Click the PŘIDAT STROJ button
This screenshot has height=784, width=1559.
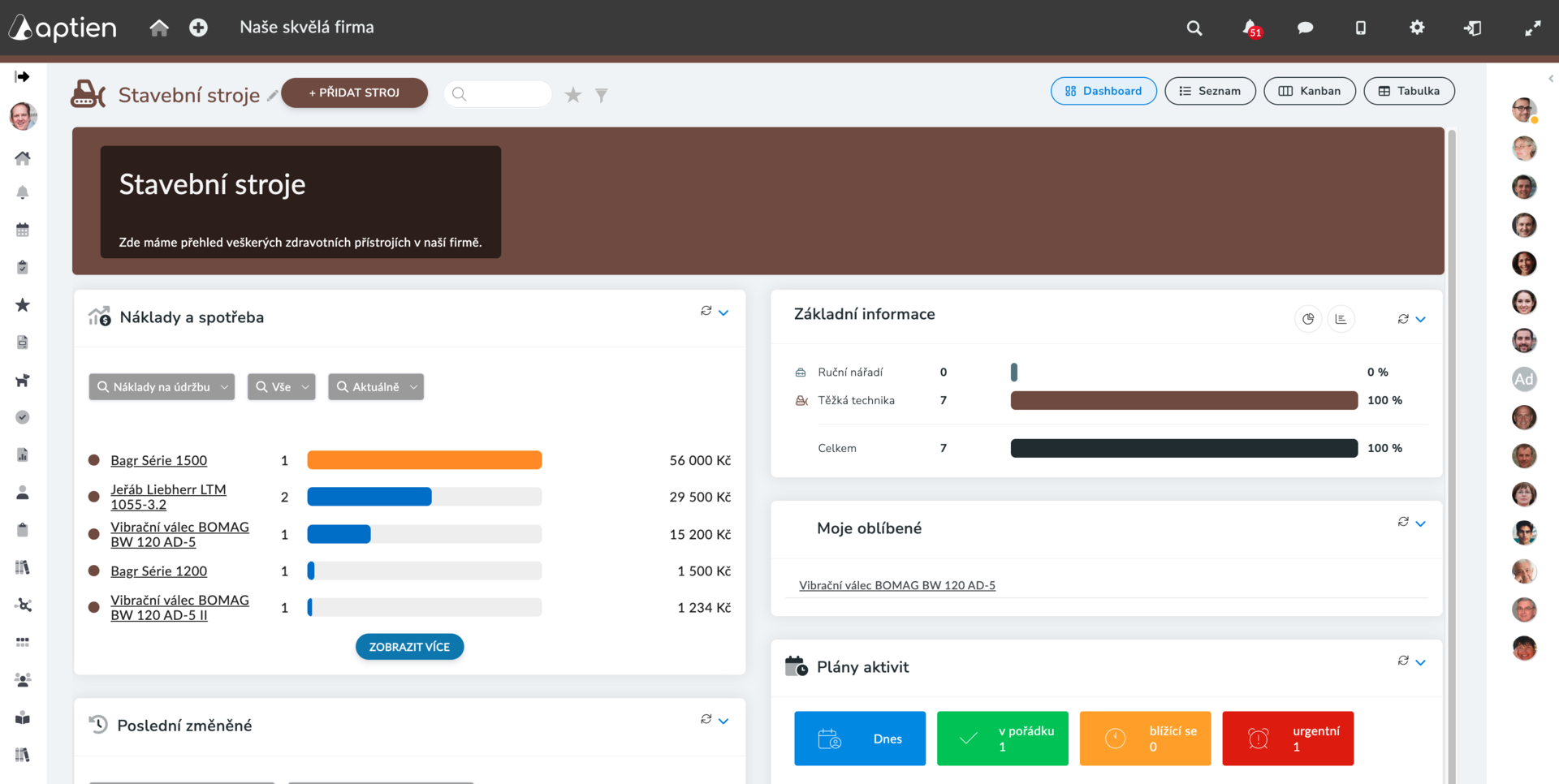pos(354,93)
